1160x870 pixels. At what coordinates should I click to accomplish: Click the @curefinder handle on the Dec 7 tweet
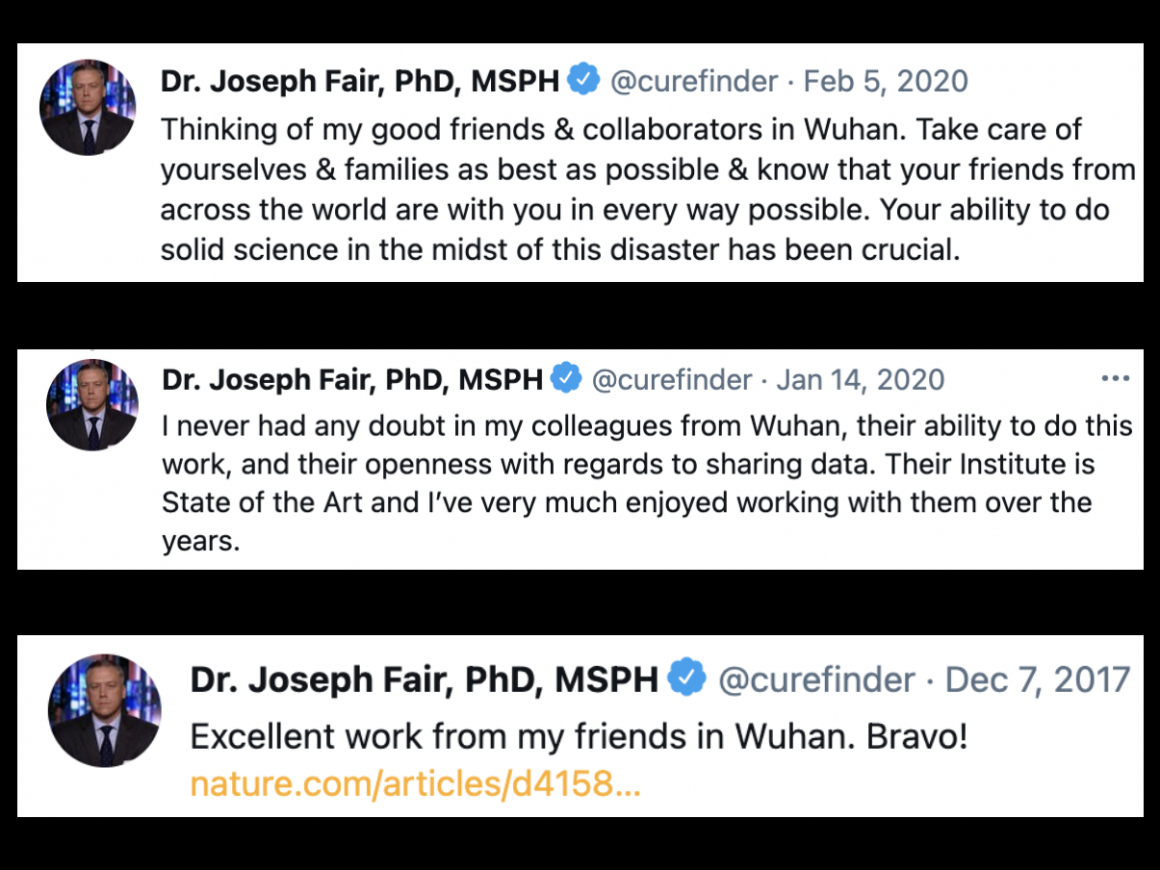click(x=816, y=680)
